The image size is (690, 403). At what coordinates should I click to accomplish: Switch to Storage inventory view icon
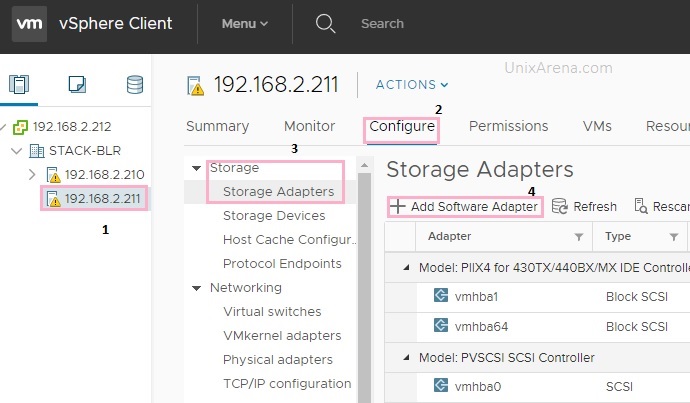[135, 84]
